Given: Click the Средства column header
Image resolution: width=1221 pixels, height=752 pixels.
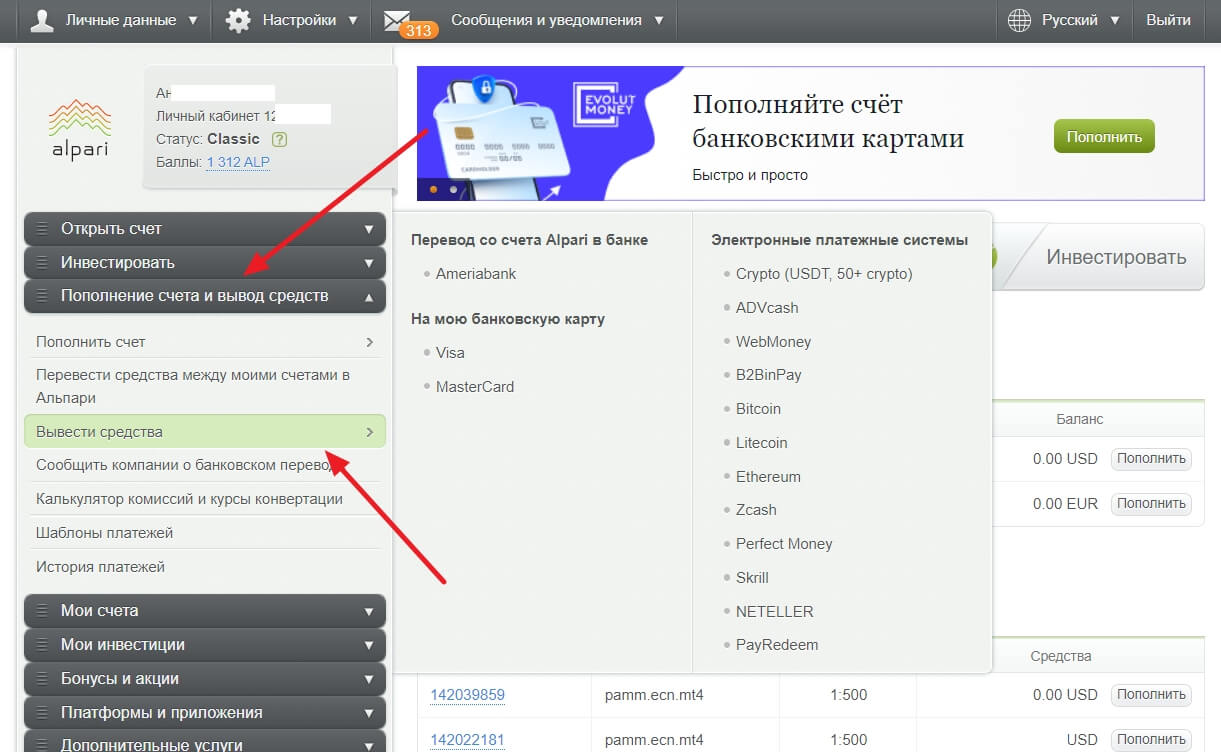Looking at the screenshot, I should 1061,657.
